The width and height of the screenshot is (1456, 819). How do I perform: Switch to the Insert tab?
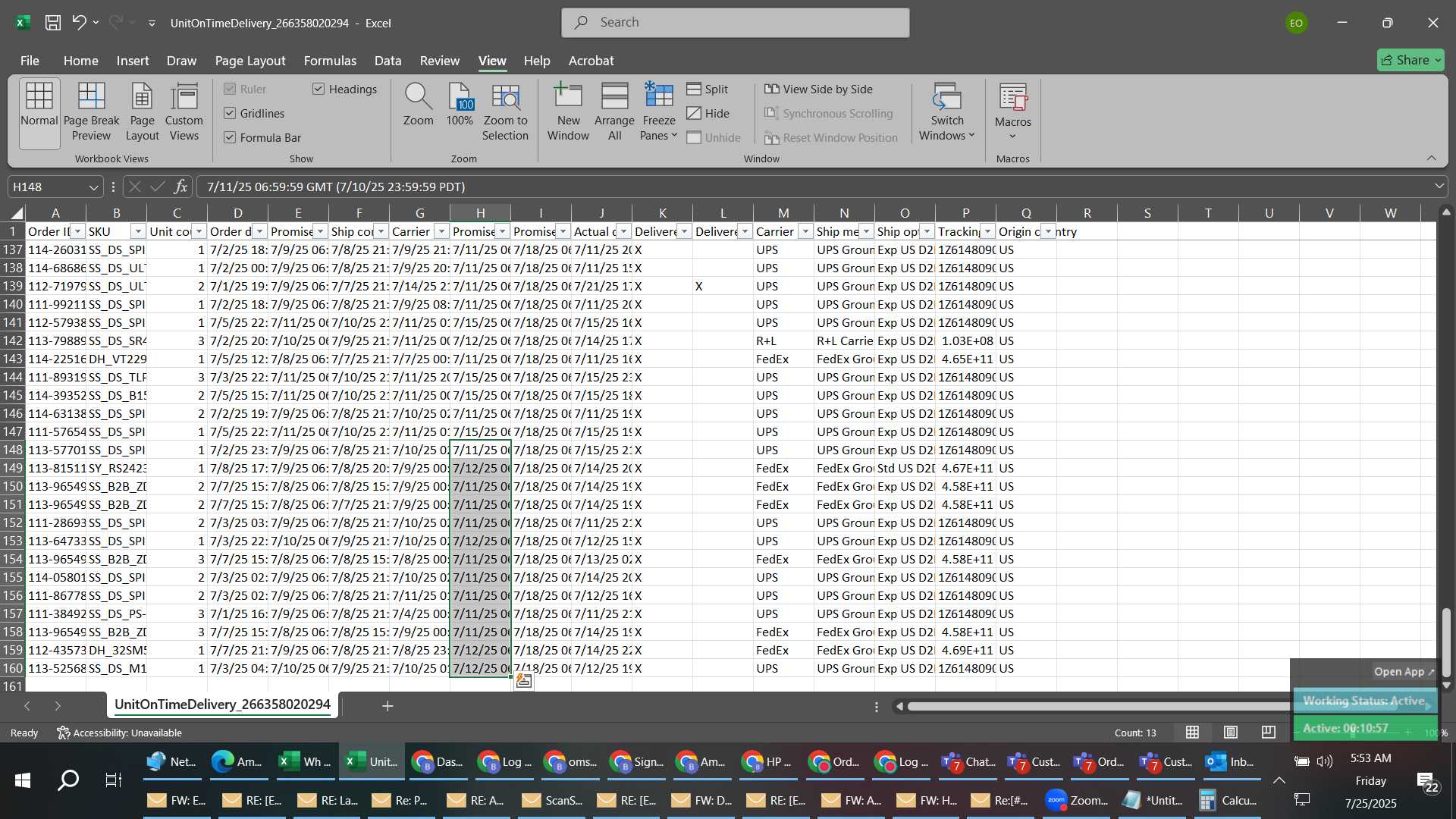tap(133, 61)
